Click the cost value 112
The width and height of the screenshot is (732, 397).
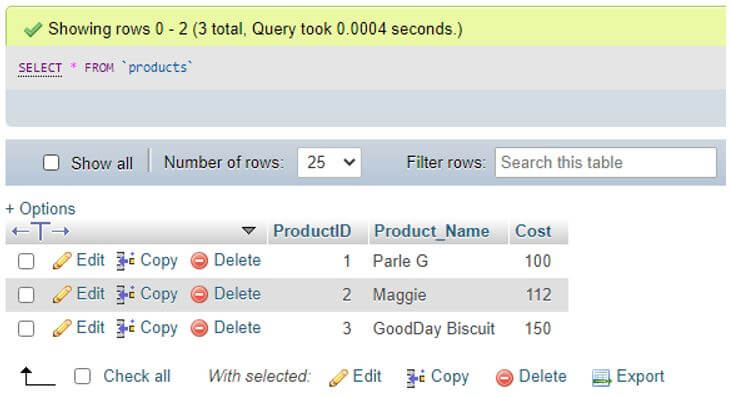(538, 295)
